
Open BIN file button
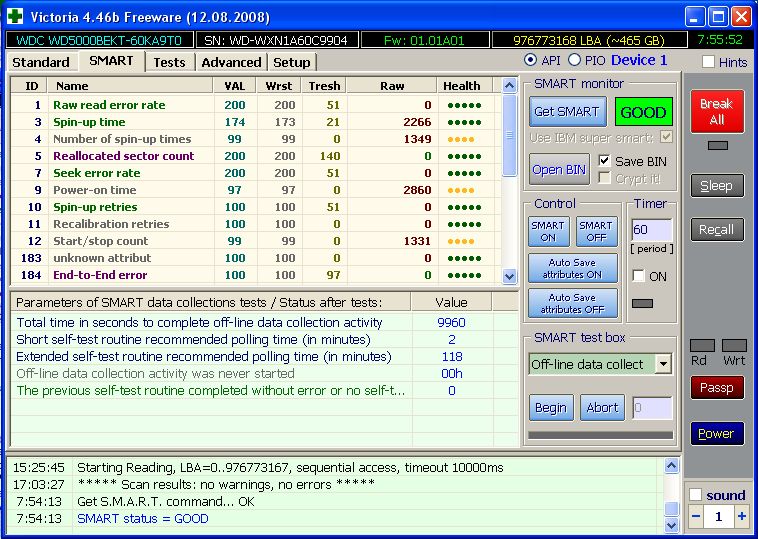point(559,169)
